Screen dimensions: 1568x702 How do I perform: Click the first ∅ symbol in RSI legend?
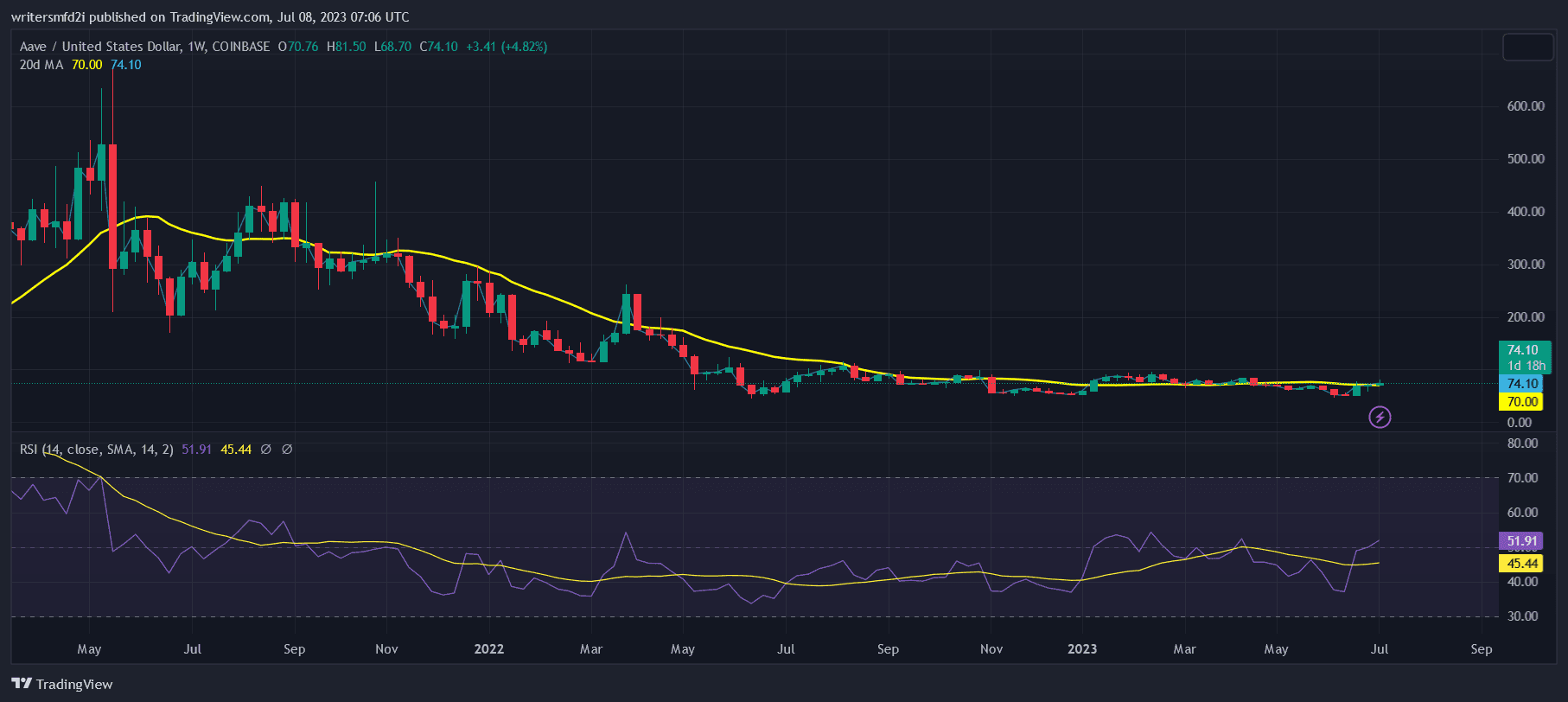pyautogui.click(x=266, y=450)
